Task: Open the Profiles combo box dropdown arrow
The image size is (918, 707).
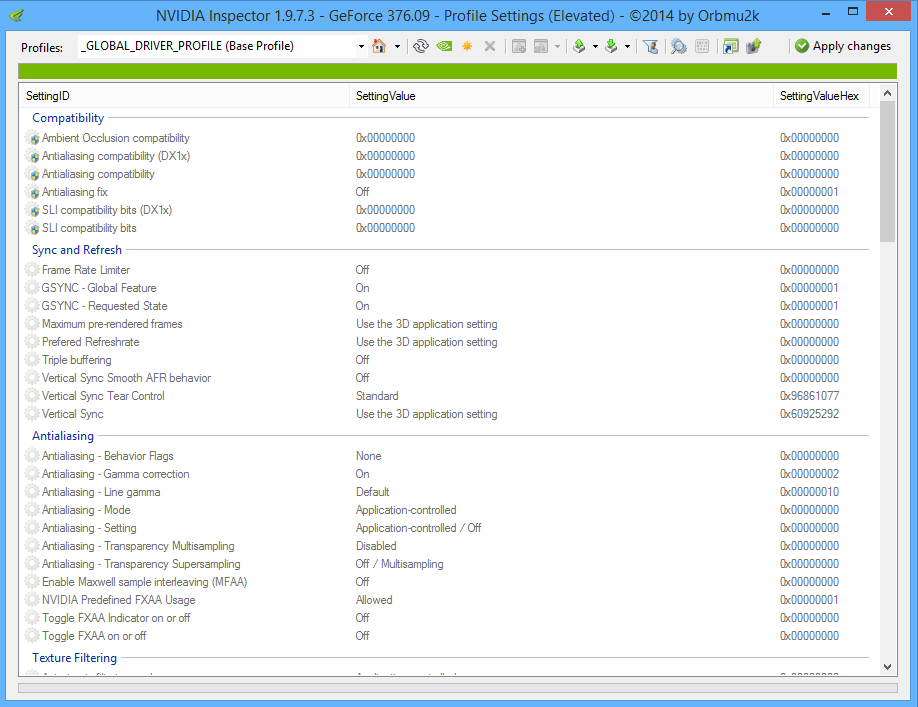Action: tap(361, 46)
